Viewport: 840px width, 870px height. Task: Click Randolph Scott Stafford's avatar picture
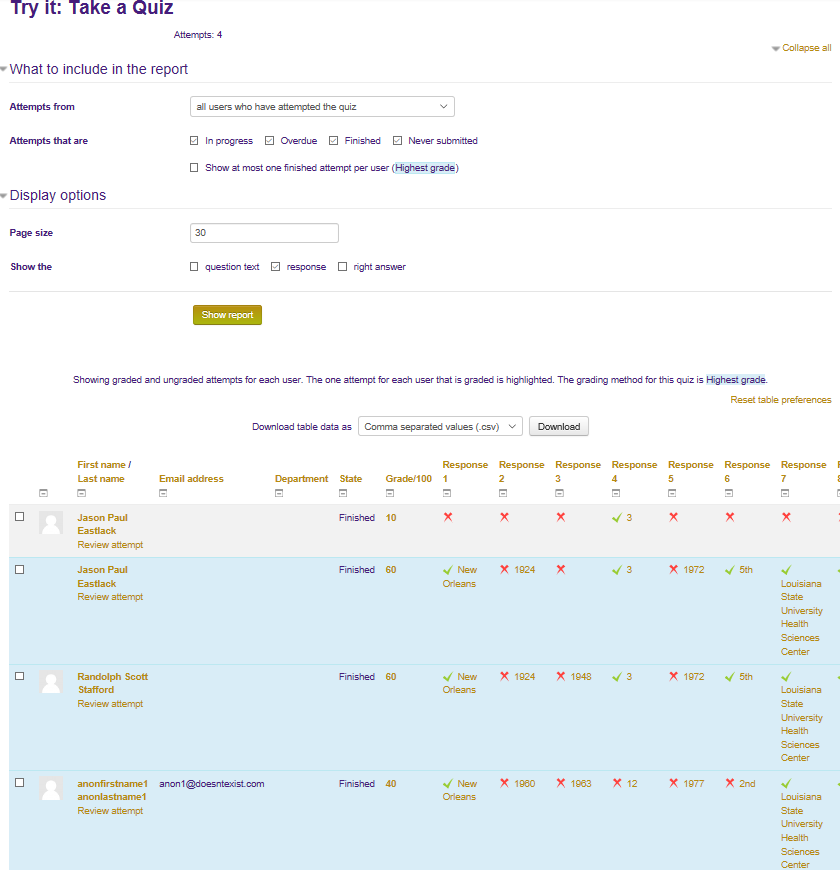[51, 683]
